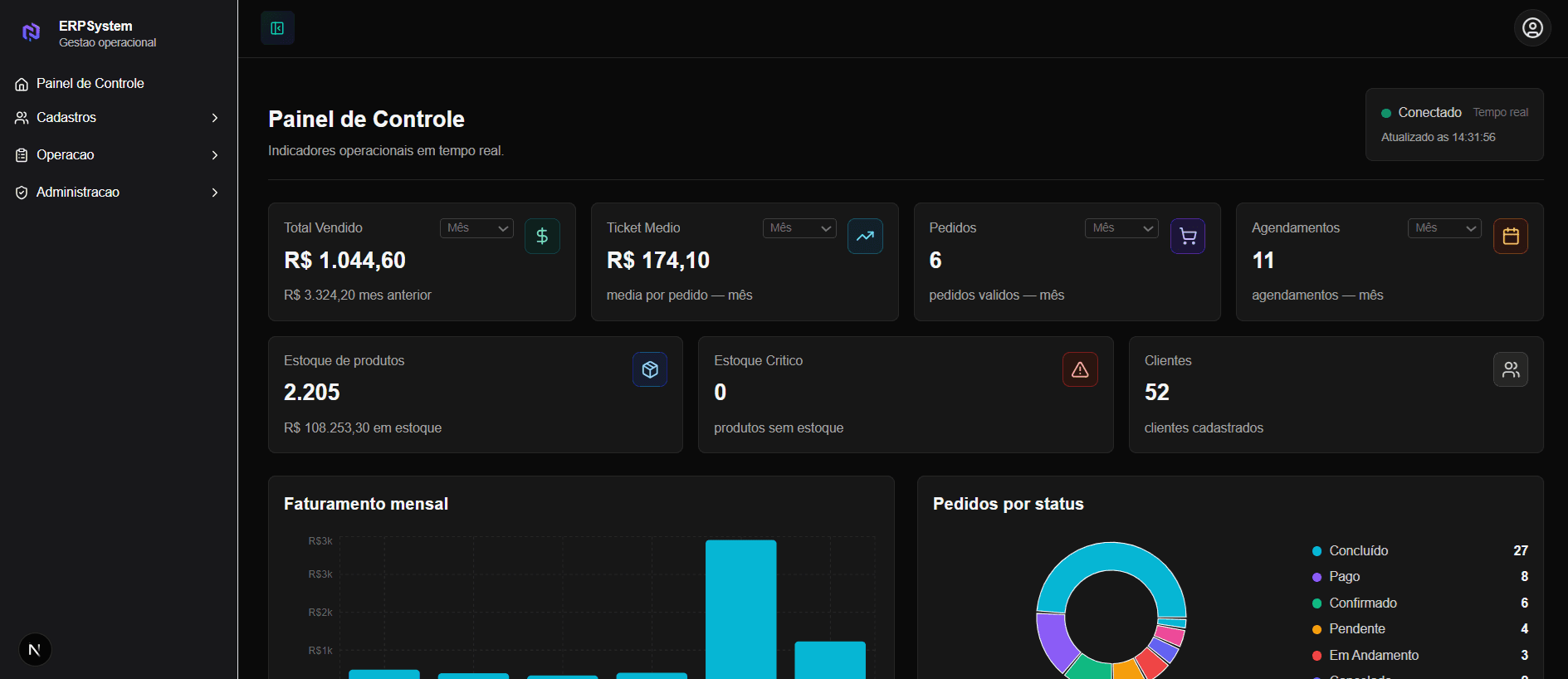The width and height of the screenshot is (1568, 679).
Task: Open the Mês dropdown on Total Vendido
Action: tap(476, 228)
